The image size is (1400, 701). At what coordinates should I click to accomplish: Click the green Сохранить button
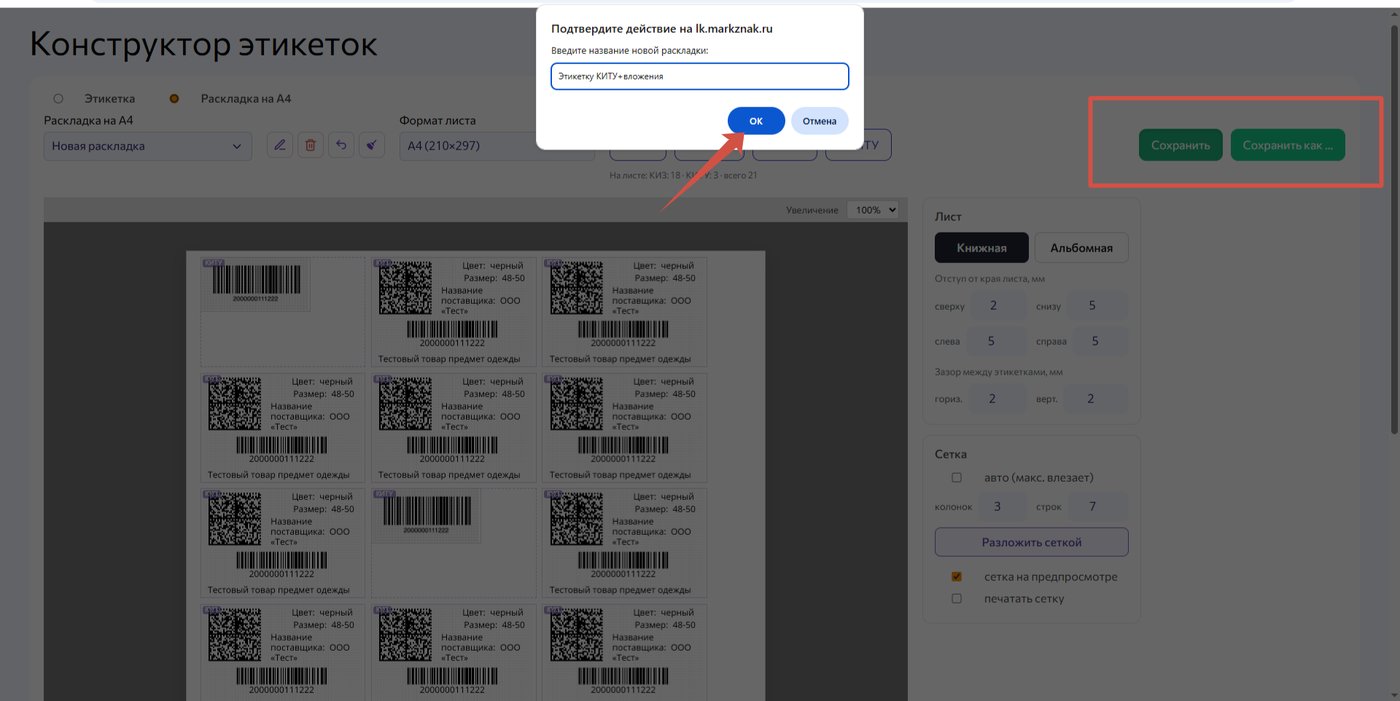point(1180,145)
